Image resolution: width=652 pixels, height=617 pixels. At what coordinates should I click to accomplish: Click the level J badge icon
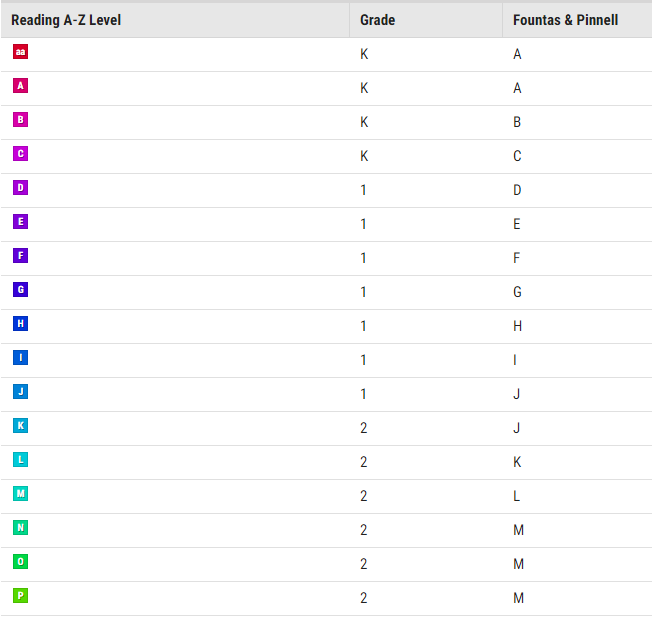click(20, 392)
